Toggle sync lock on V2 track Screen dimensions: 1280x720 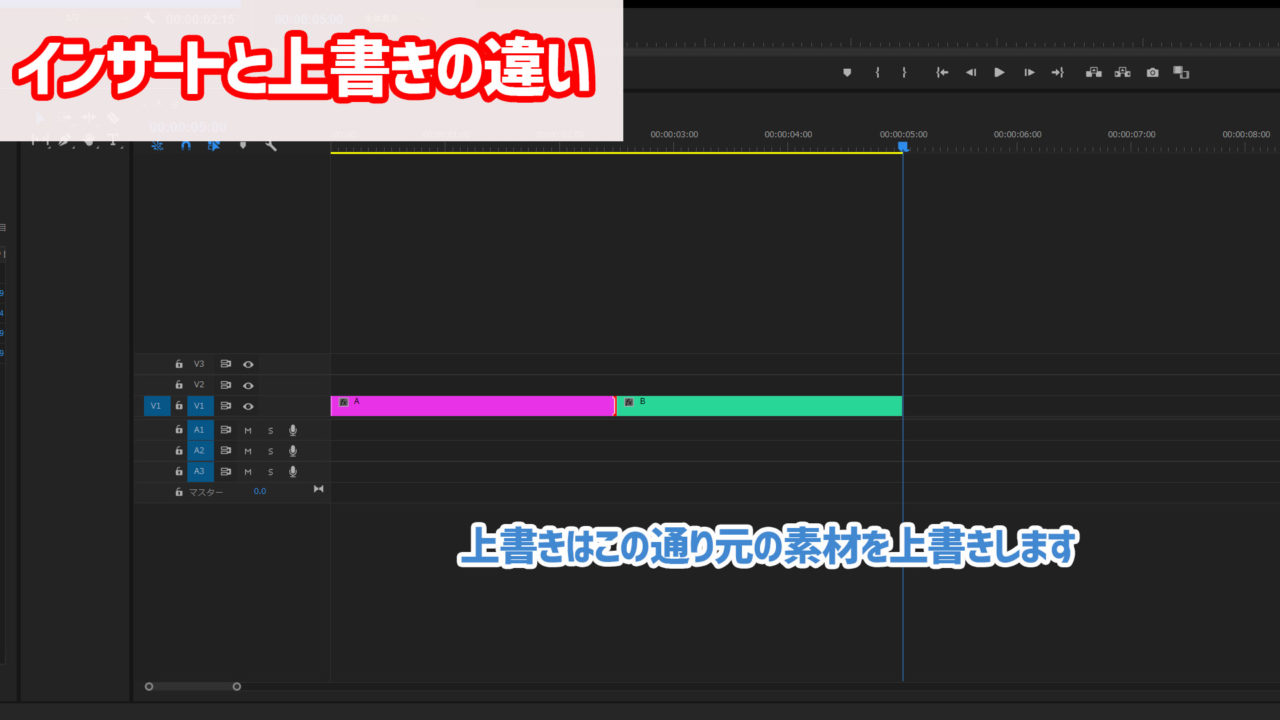tap(226, 385)
